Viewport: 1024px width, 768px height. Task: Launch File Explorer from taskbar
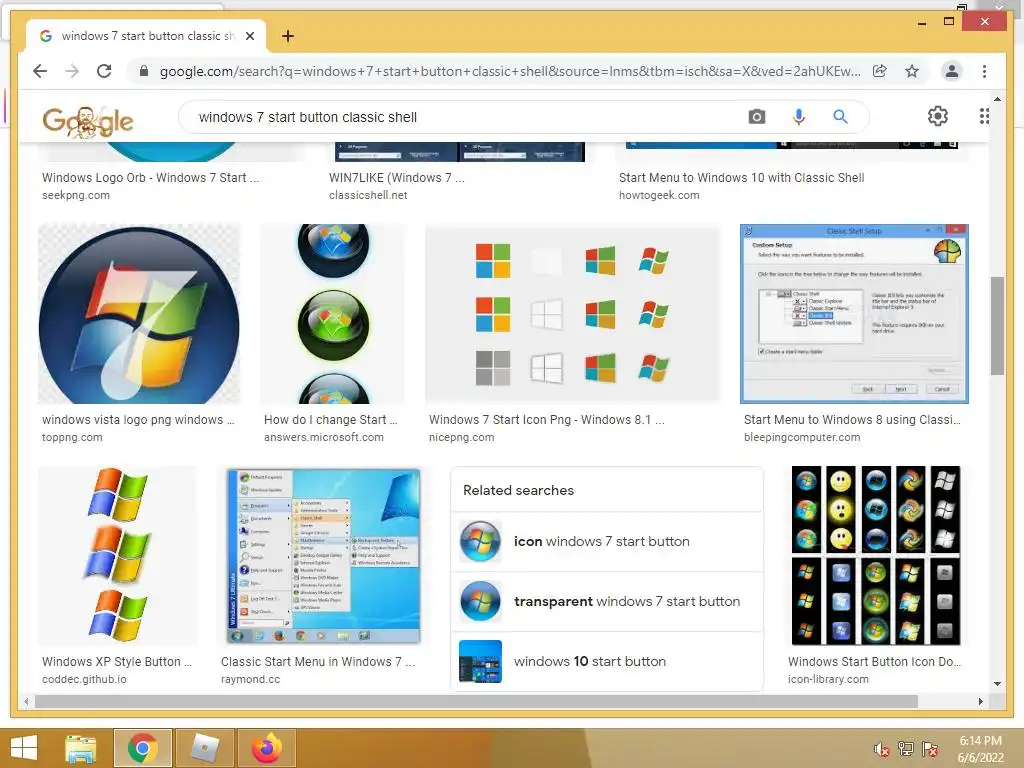pyautogui.click(x=80, y=748)
